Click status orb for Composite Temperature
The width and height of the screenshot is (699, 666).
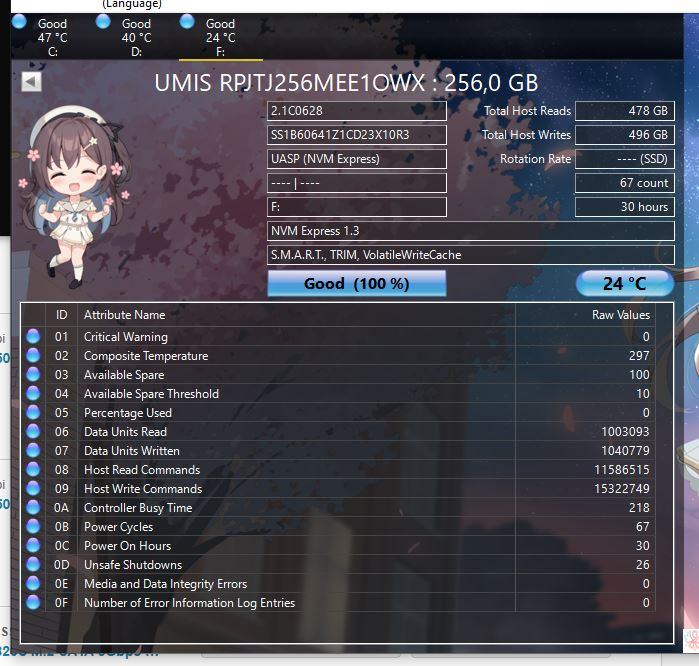pyautogui.click(x=33, y=355)
